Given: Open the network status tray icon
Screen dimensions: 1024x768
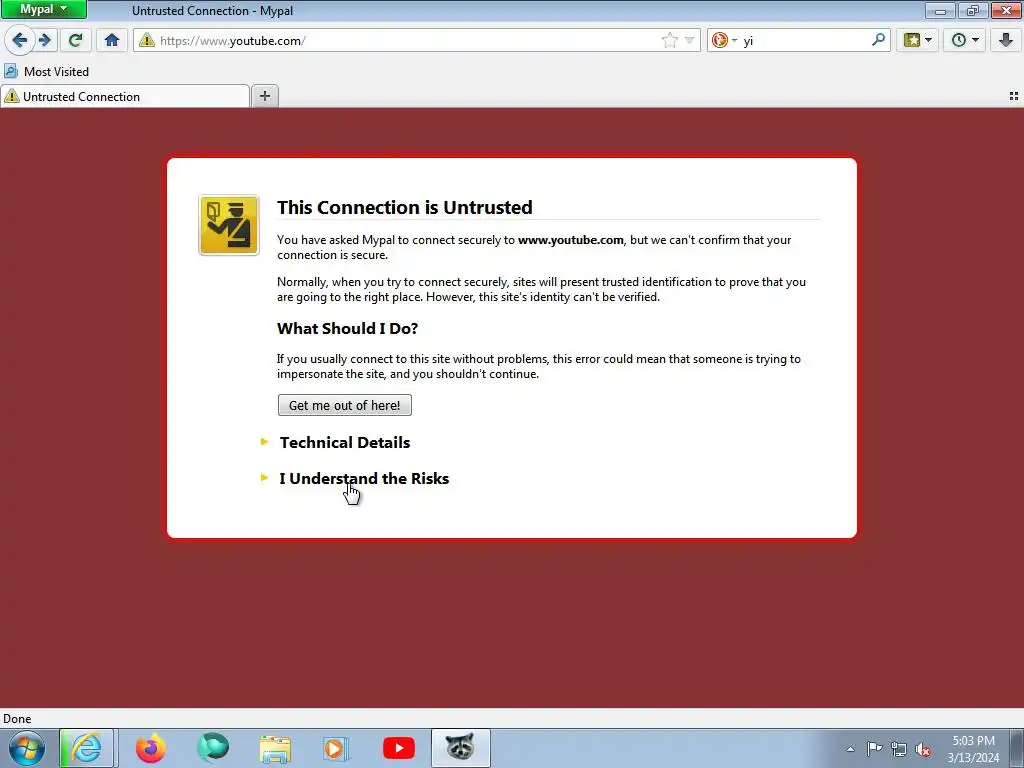Looking at the screenshot, I should click(x=899, y=749).
